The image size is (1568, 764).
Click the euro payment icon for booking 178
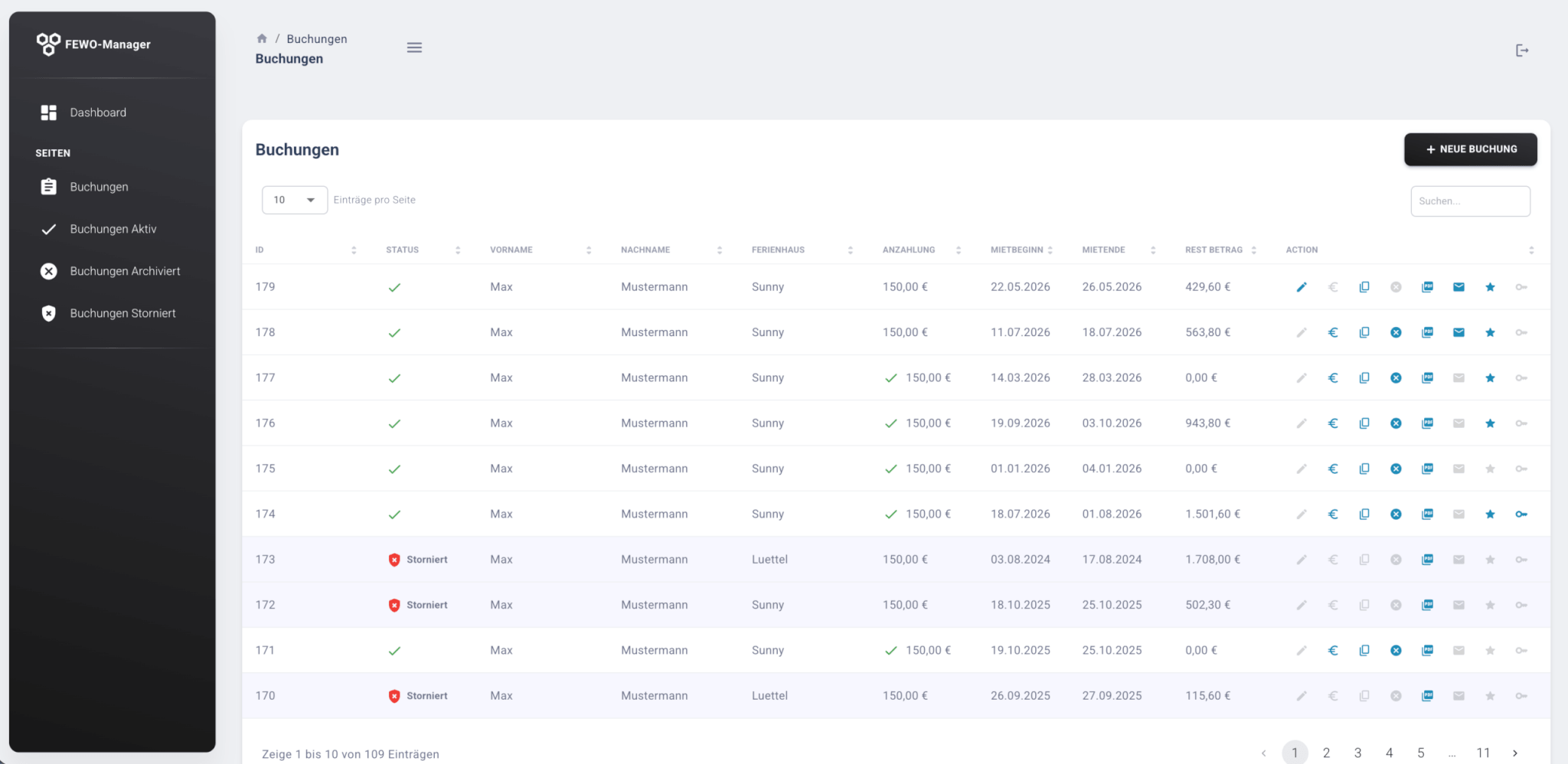click(x=1333, y=332)
